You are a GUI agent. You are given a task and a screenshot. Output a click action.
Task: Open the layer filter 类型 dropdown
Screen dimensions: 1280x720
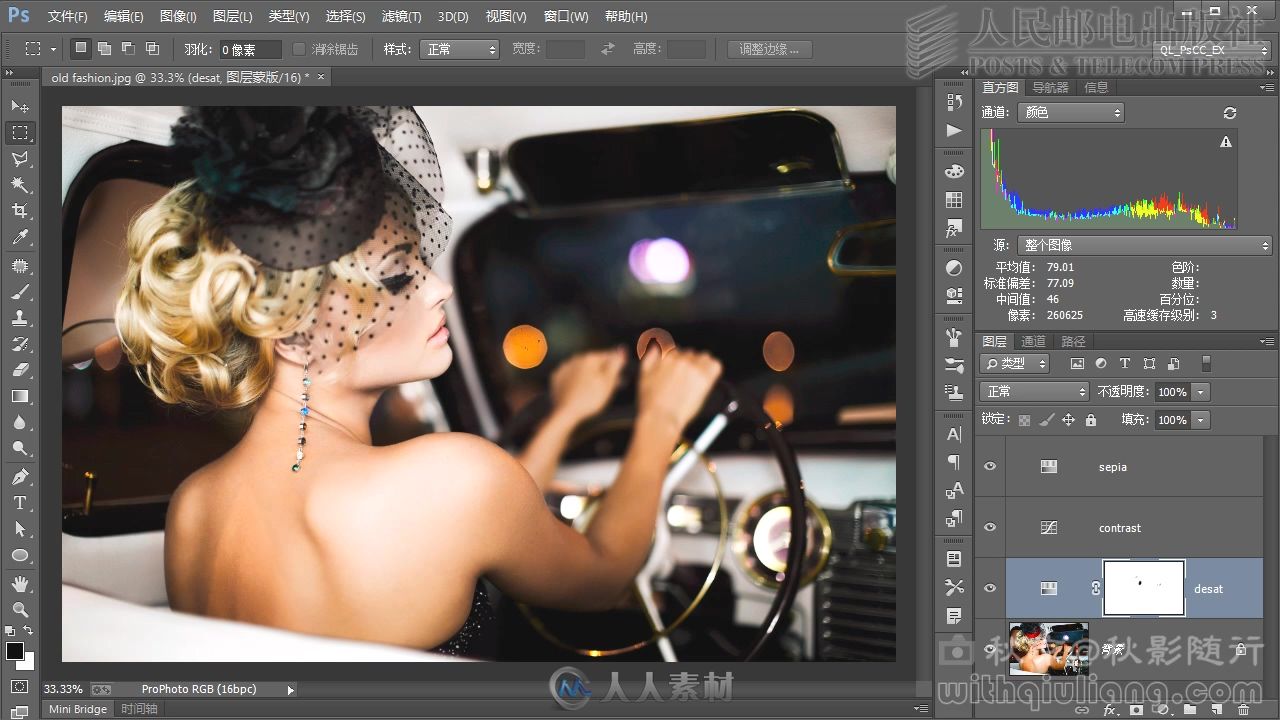point(1014,364)
